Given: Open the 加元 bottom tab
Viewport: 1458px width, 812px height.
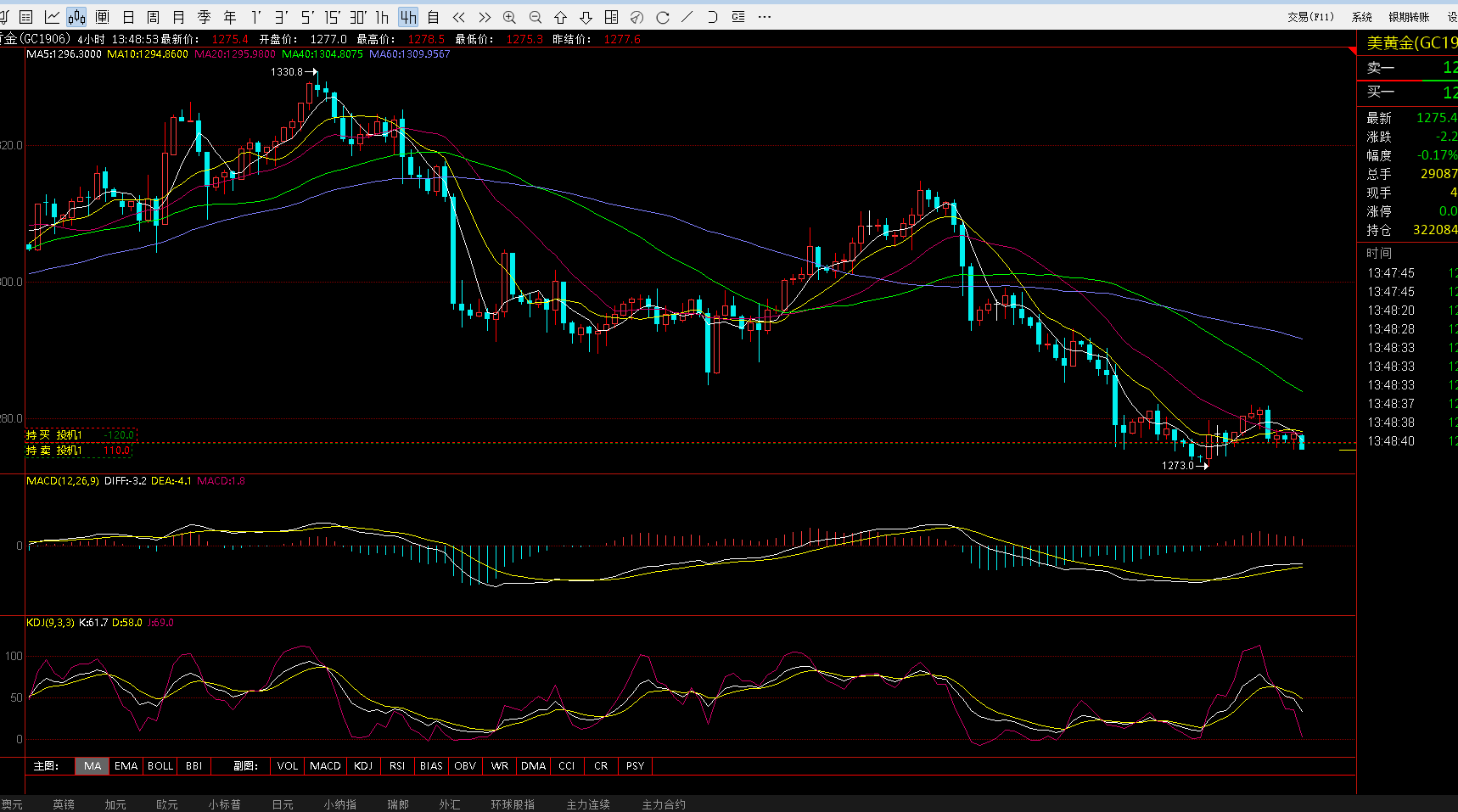Looking at the screenshot, I should [x=115, y=804].
